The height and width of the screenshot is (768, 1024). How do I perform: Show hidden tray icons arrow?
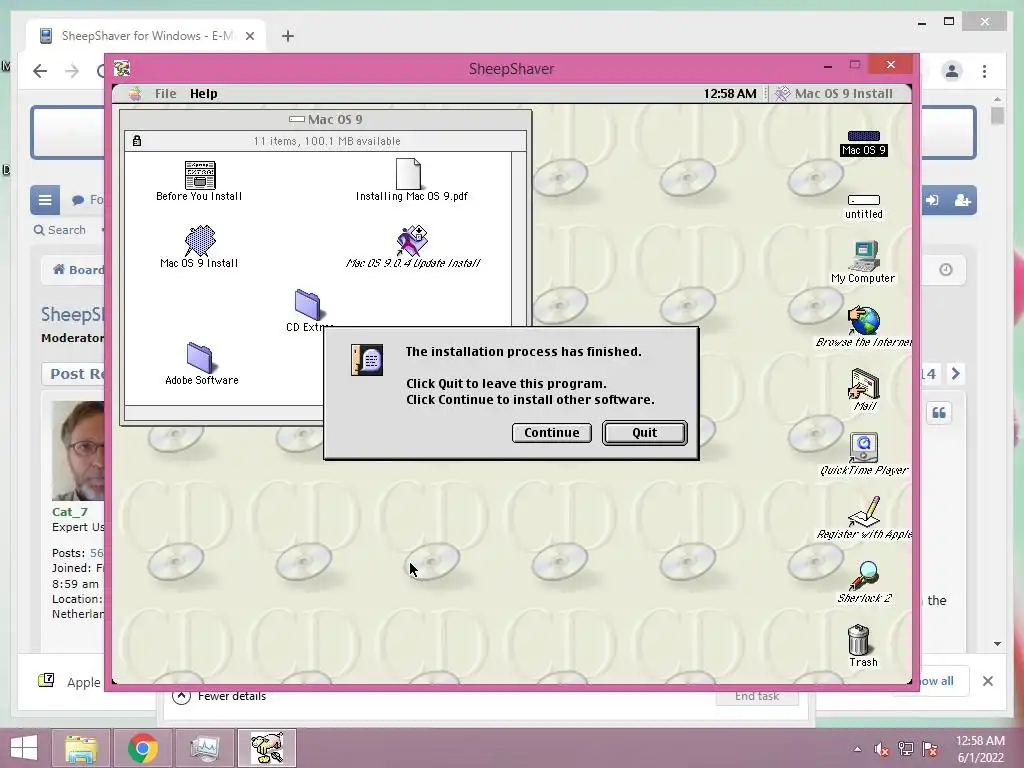pos(857,749)
